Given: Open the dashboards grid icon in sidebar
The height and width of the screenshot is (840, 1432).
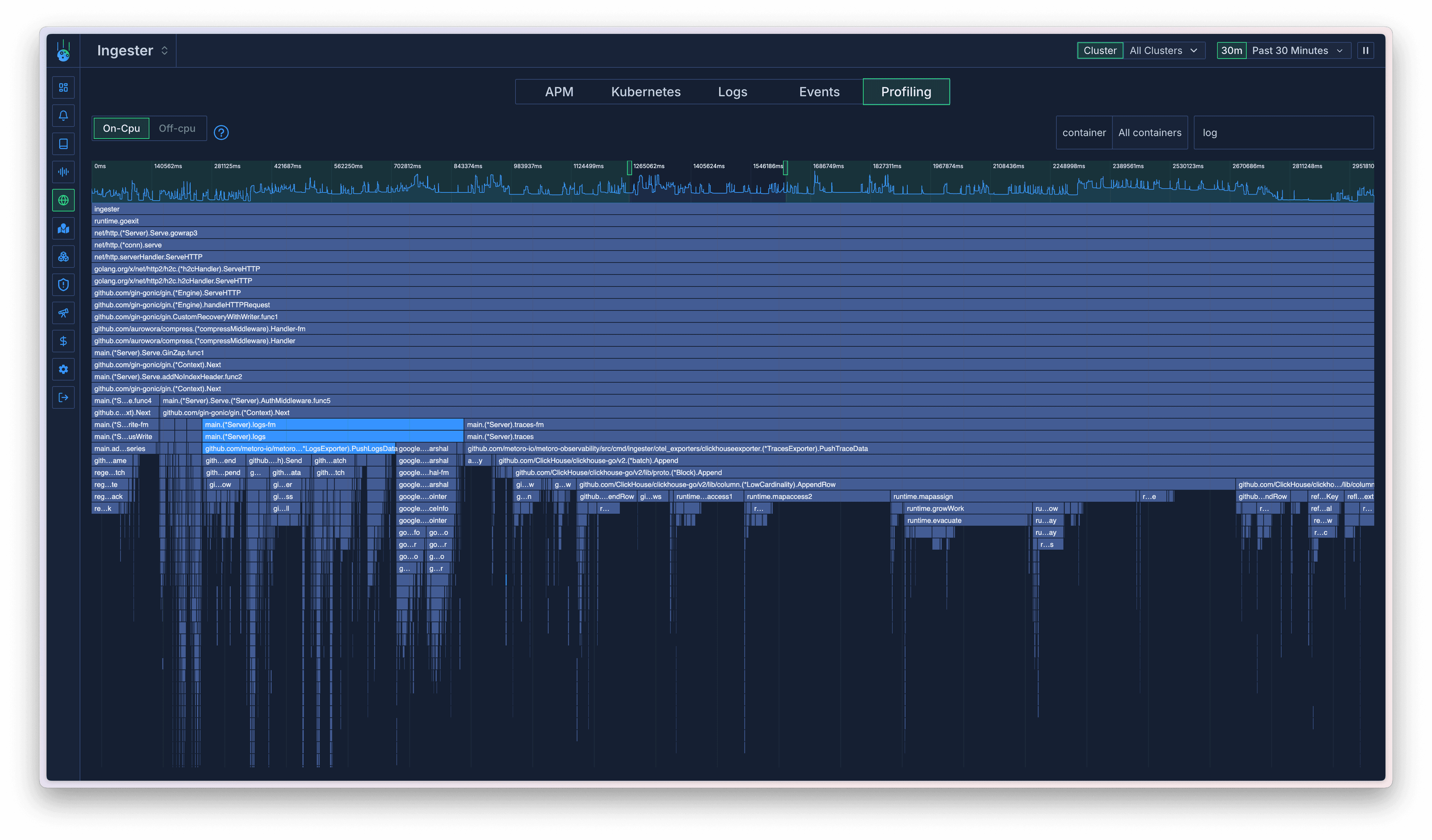Looking at the screenshot, I should (x=63, y=88).
